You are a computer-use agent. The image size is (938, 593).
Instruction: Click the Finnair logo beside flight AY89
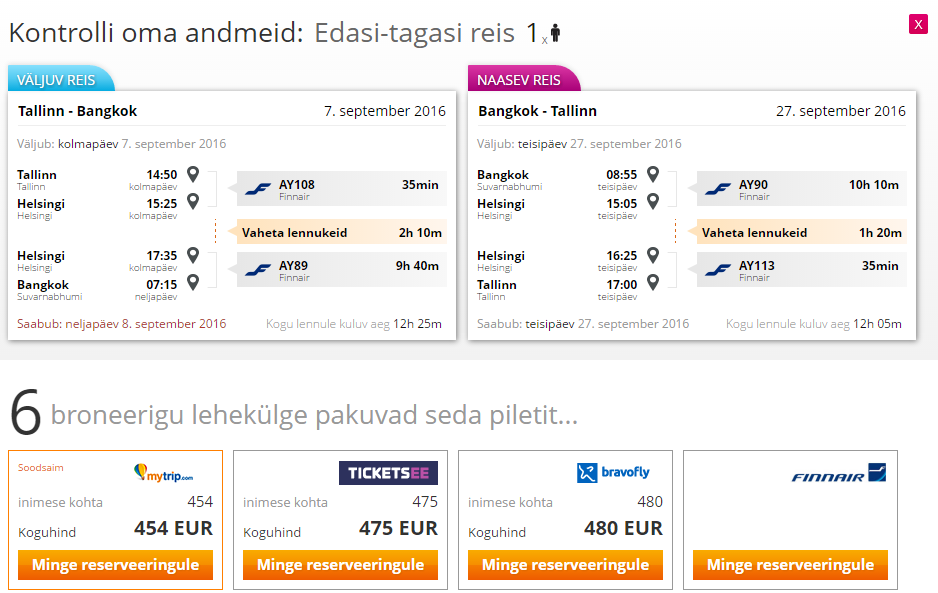pos(258,270)
